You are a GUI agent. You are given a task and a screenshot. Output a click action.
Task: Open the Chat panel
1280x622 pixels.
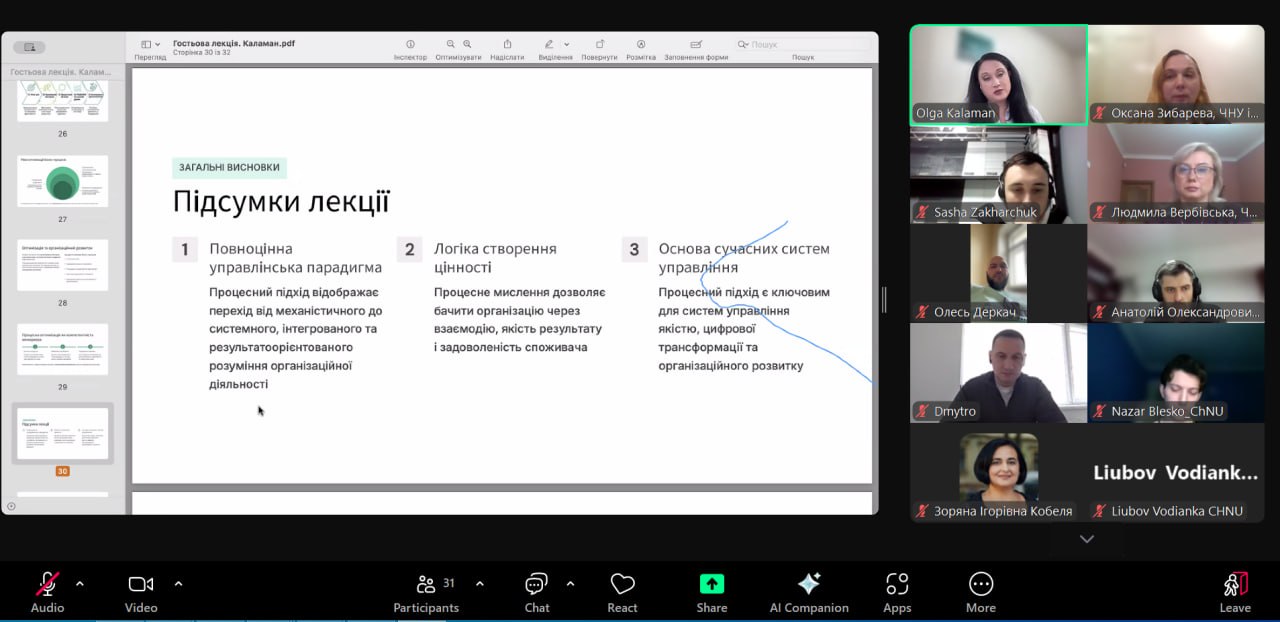537,593
